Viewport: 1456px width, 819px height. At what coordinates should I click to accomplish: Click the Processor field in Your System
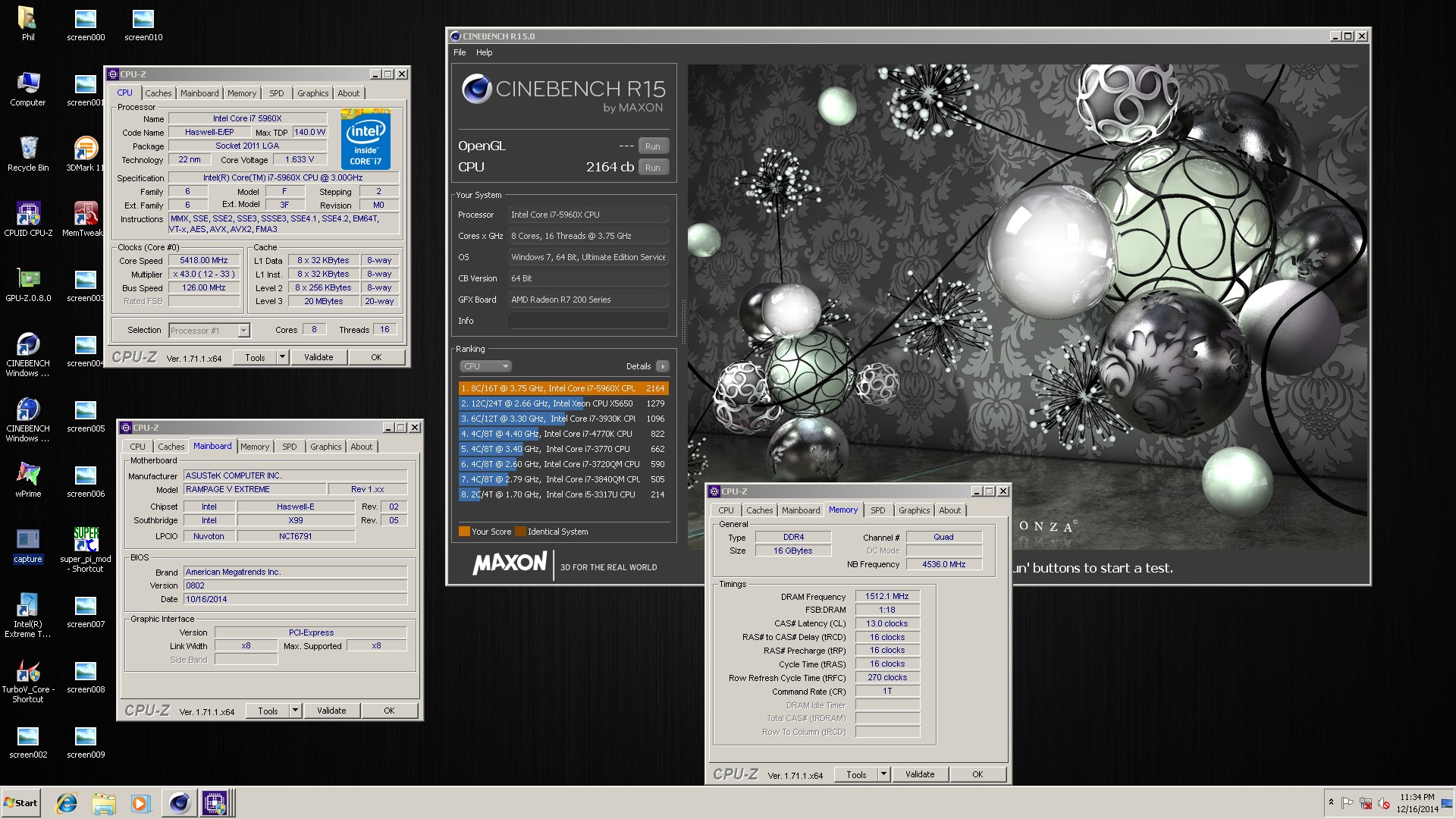[x=588, y=215]
